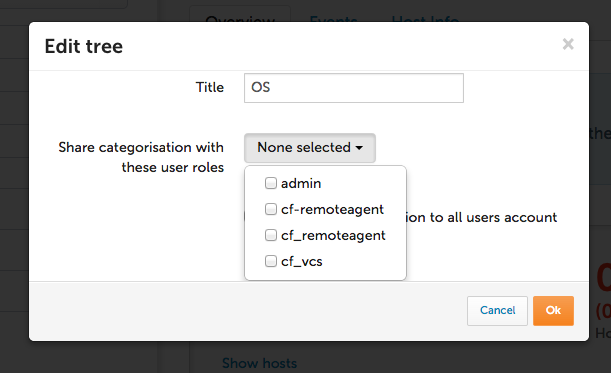The width and height of the screenshot is (611, 373).
Task: Confirm changes with the orange Ok button
Action: tap(553, 311)
